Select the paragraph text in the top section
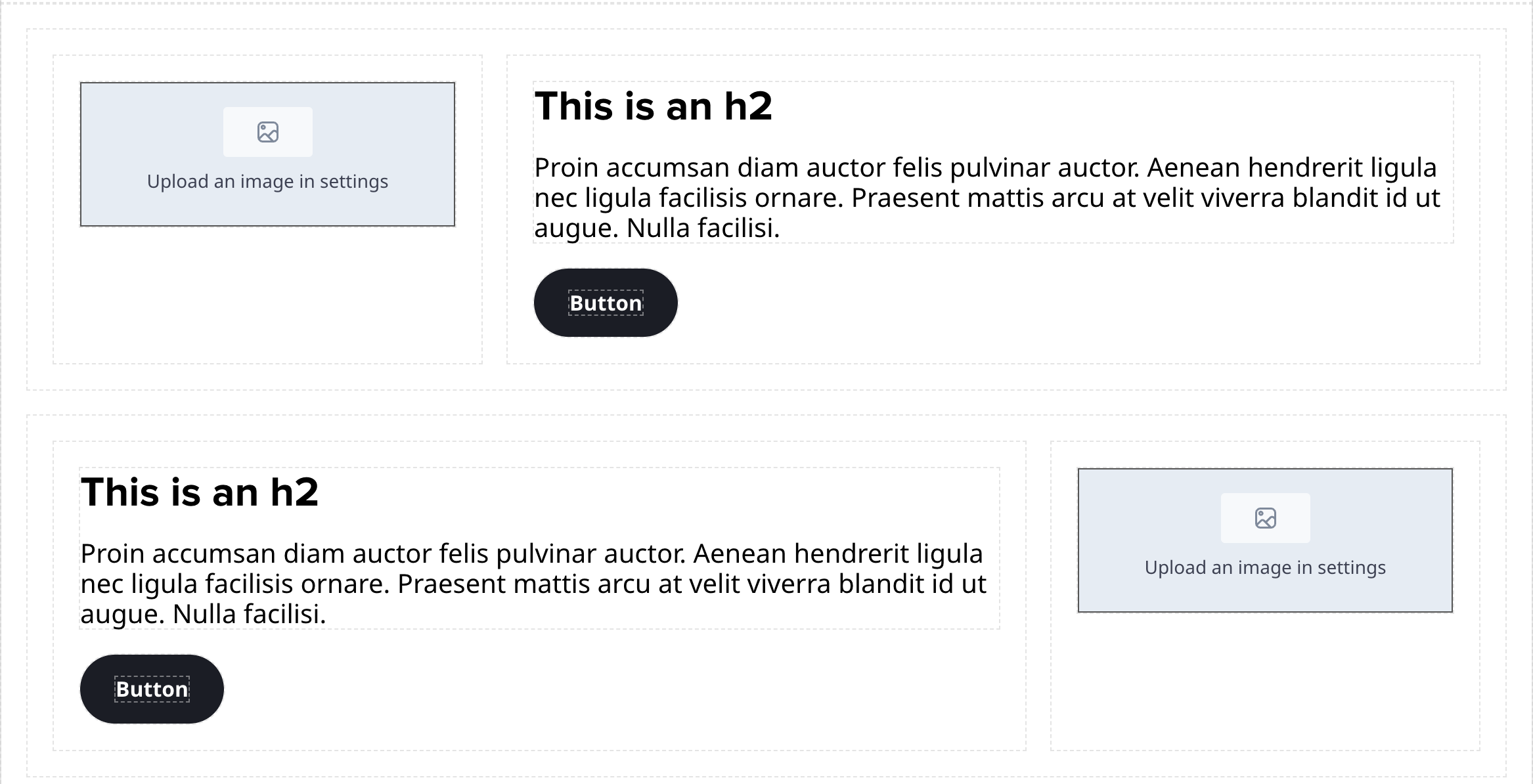The height and width of the screenshot is (784, 1533). 985,195
